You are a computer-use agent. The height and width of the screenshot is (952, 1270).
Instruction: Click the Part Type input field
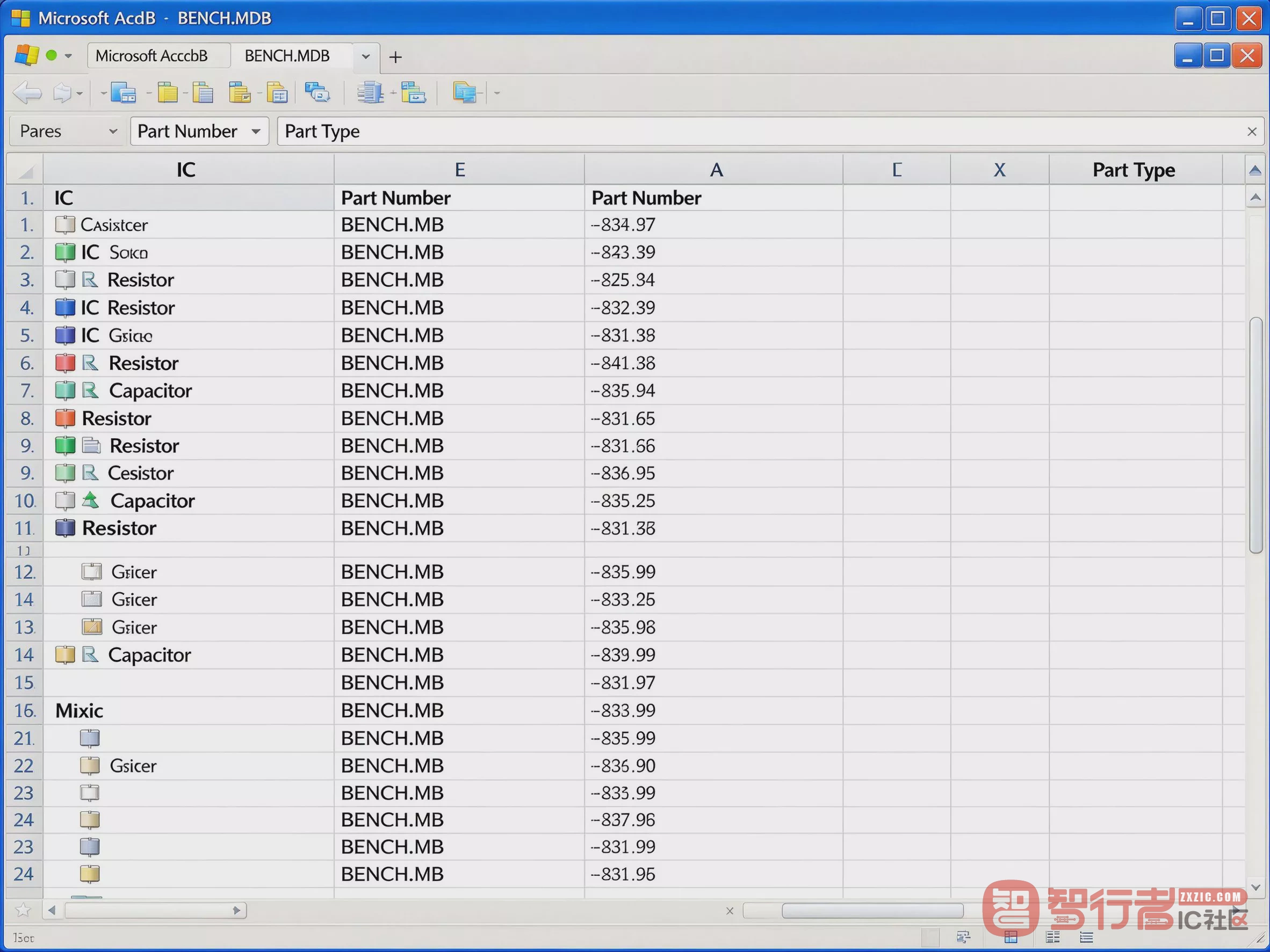[x=771, y=132]
